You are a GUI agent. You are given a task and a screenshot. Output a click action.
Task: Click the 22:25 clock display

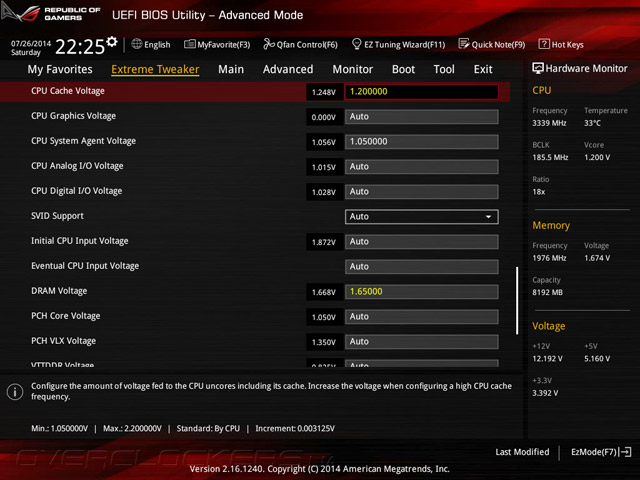click(80, 47)
